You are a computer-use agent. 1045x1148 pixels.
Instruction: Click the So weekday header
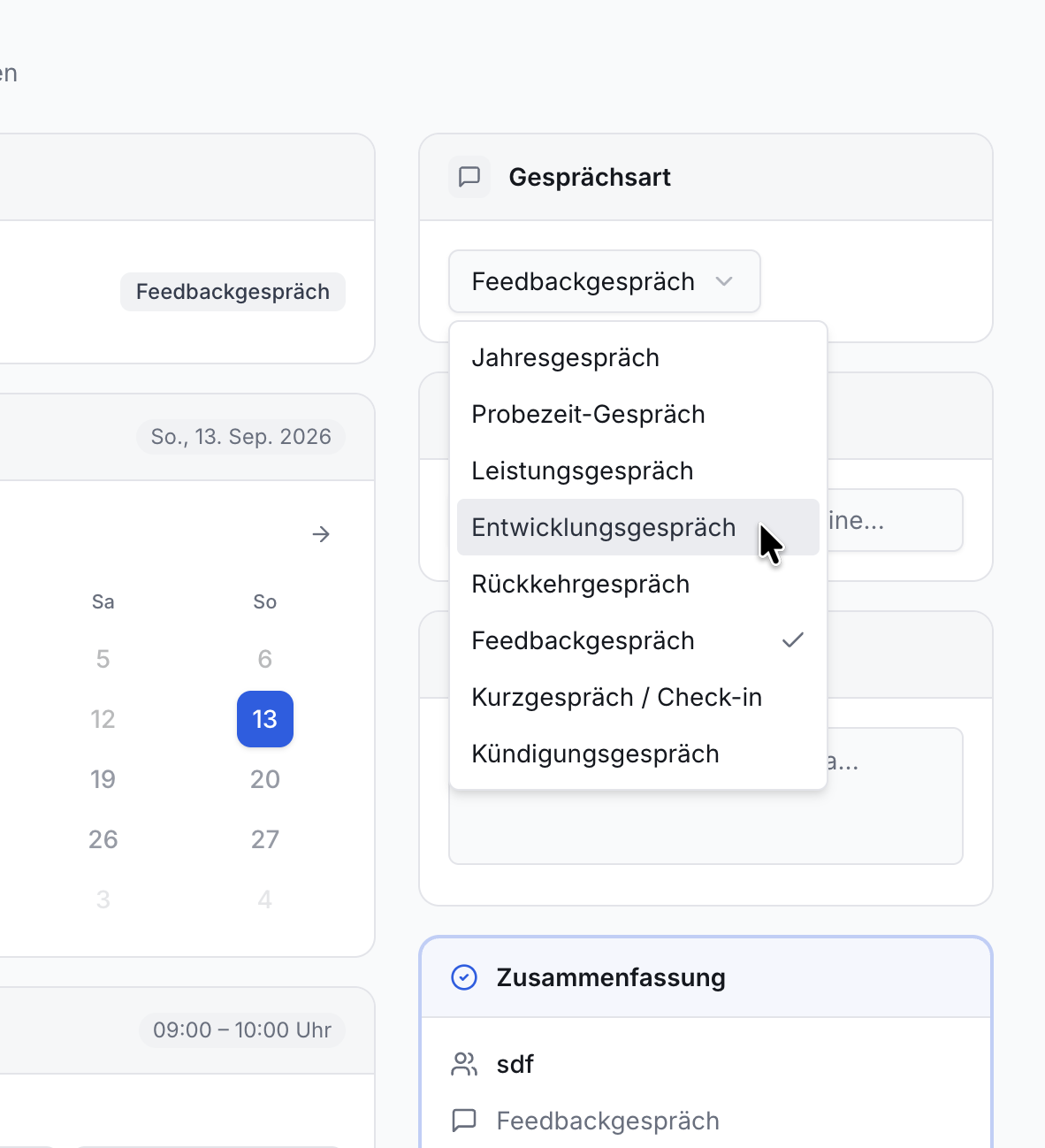click(x=265, y=602)
